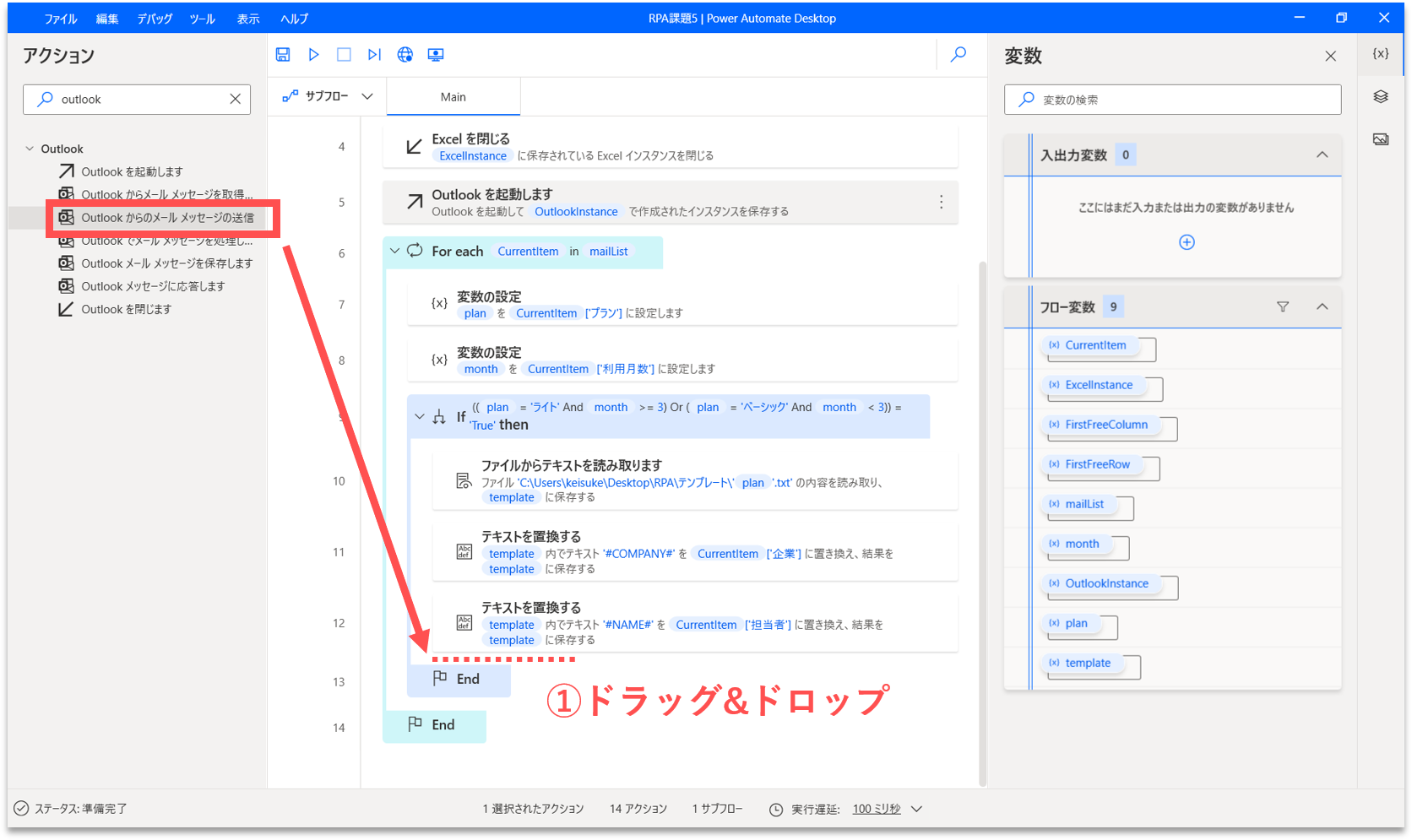Open the desktop recorder monitor icon
The height and width of the screenshot is (840, 1412).
tap(436, 55)
